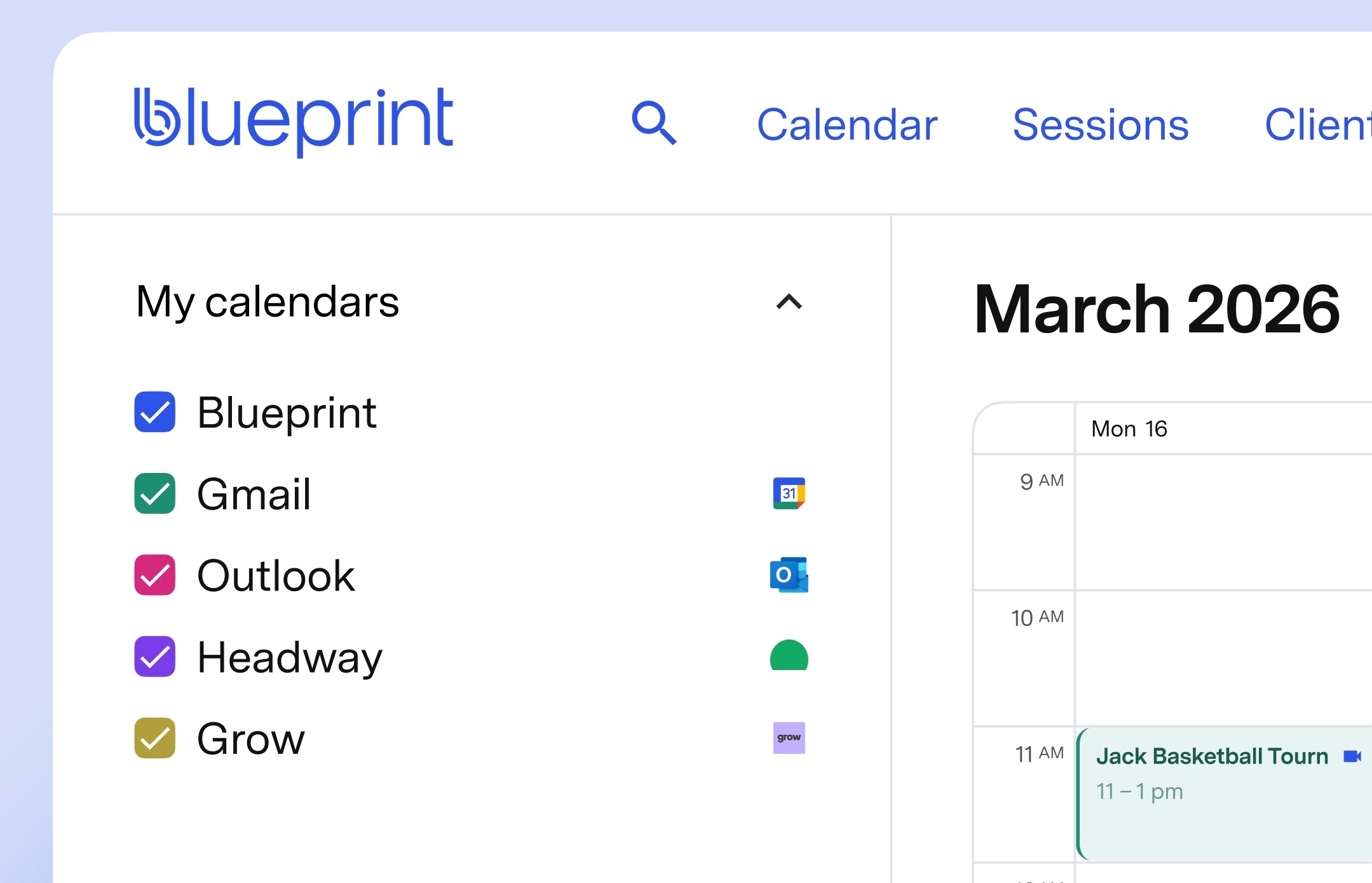Toggle the Gmail calendar checkbox
This screenshot has height=883, width=1372.
coord(154,493)
